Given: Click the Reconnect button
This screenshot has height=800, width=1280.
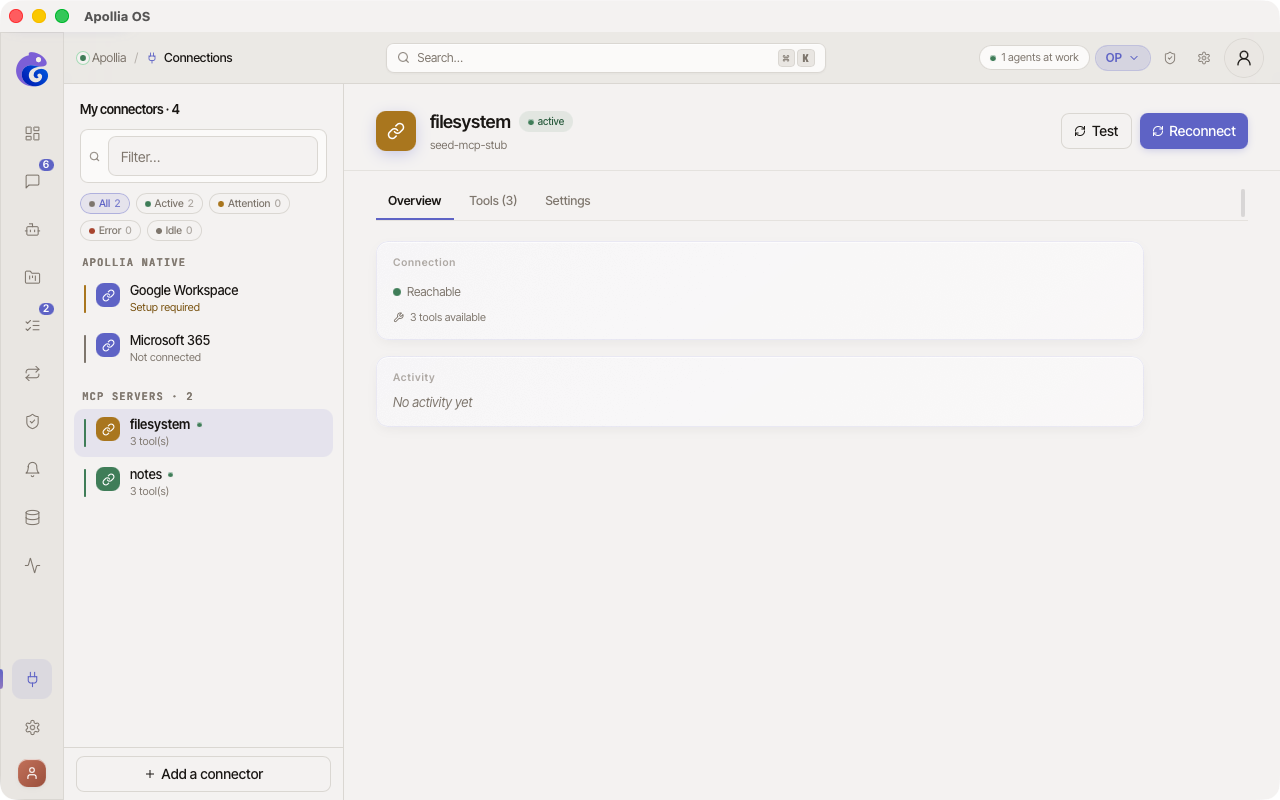Looking at the screenshot, I should pos(1194,131).
